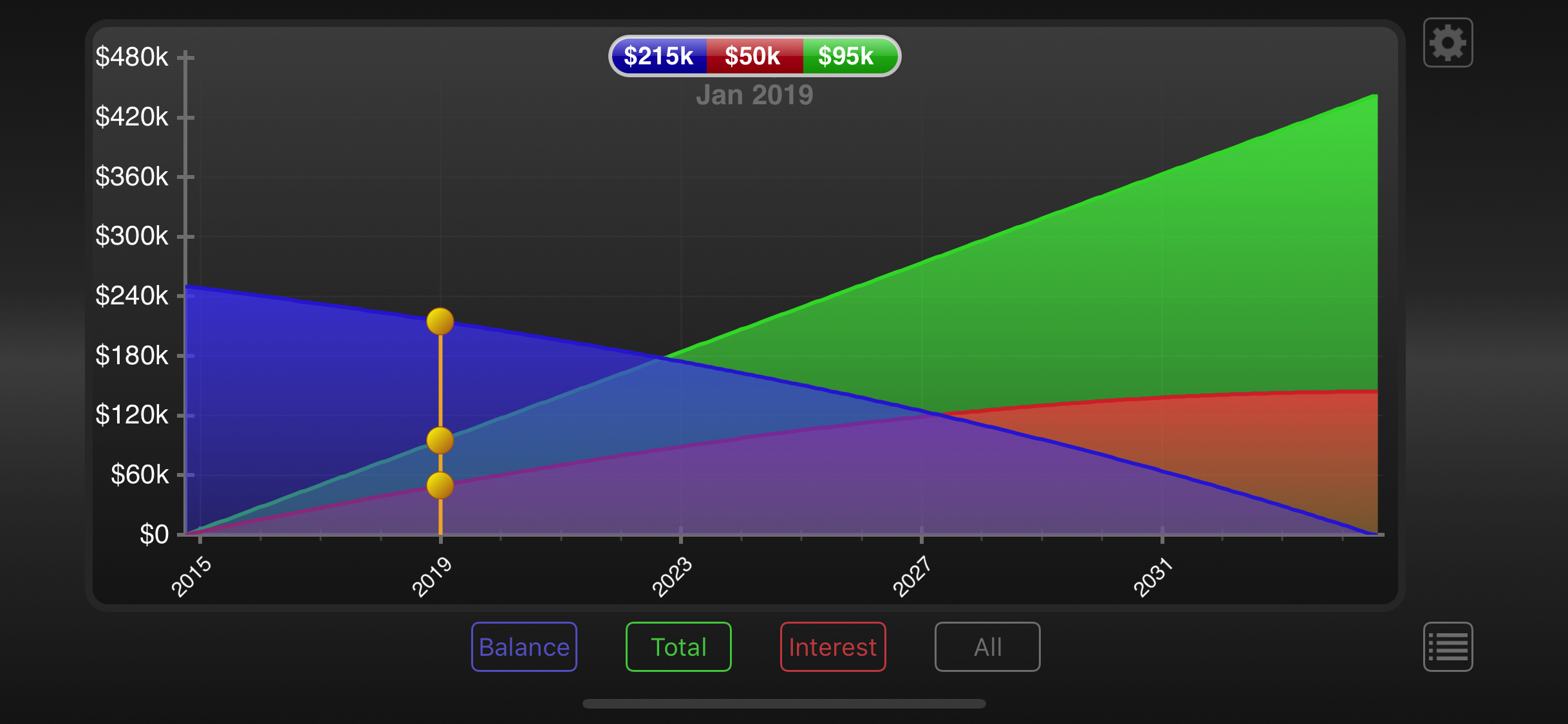Select the balance marker on the blue line
The image size is (1568, 724).
point(440,321)
